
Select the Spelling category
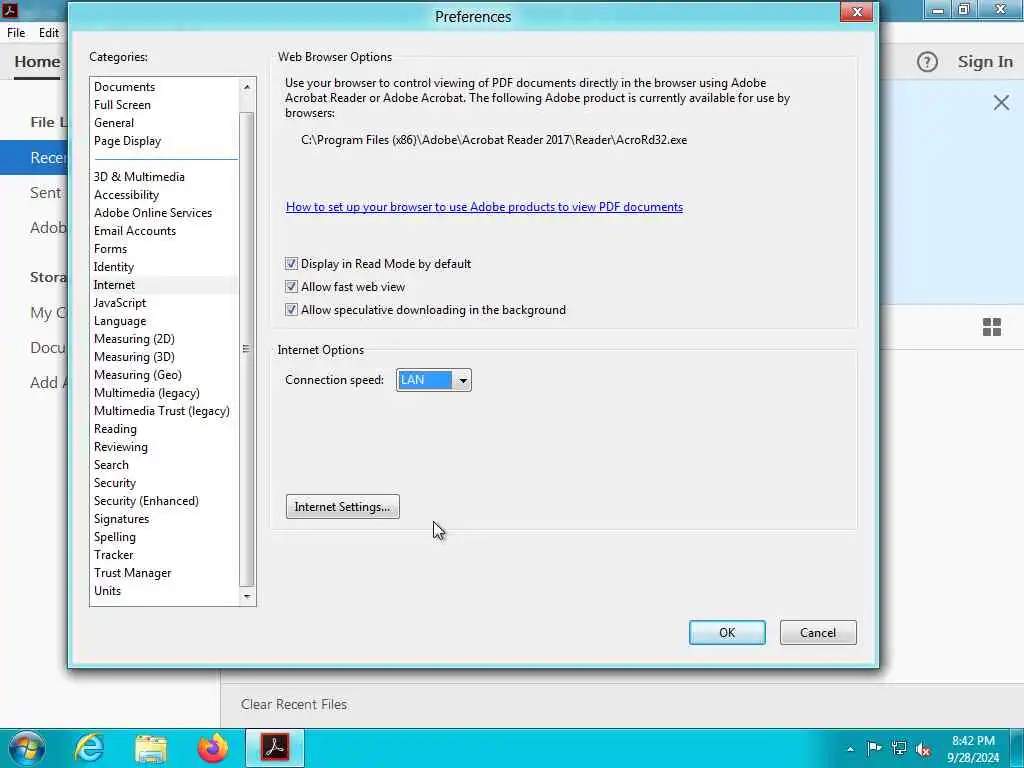(x=114, y=537)
